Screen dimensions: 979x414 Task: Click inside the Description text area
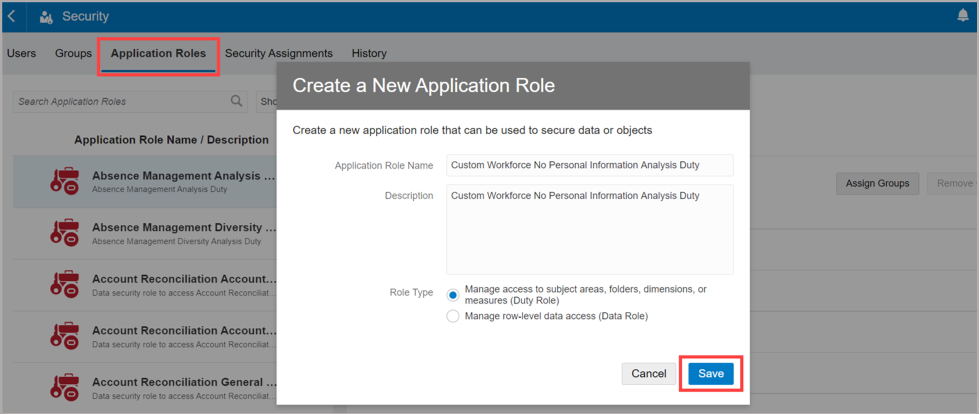589,229
